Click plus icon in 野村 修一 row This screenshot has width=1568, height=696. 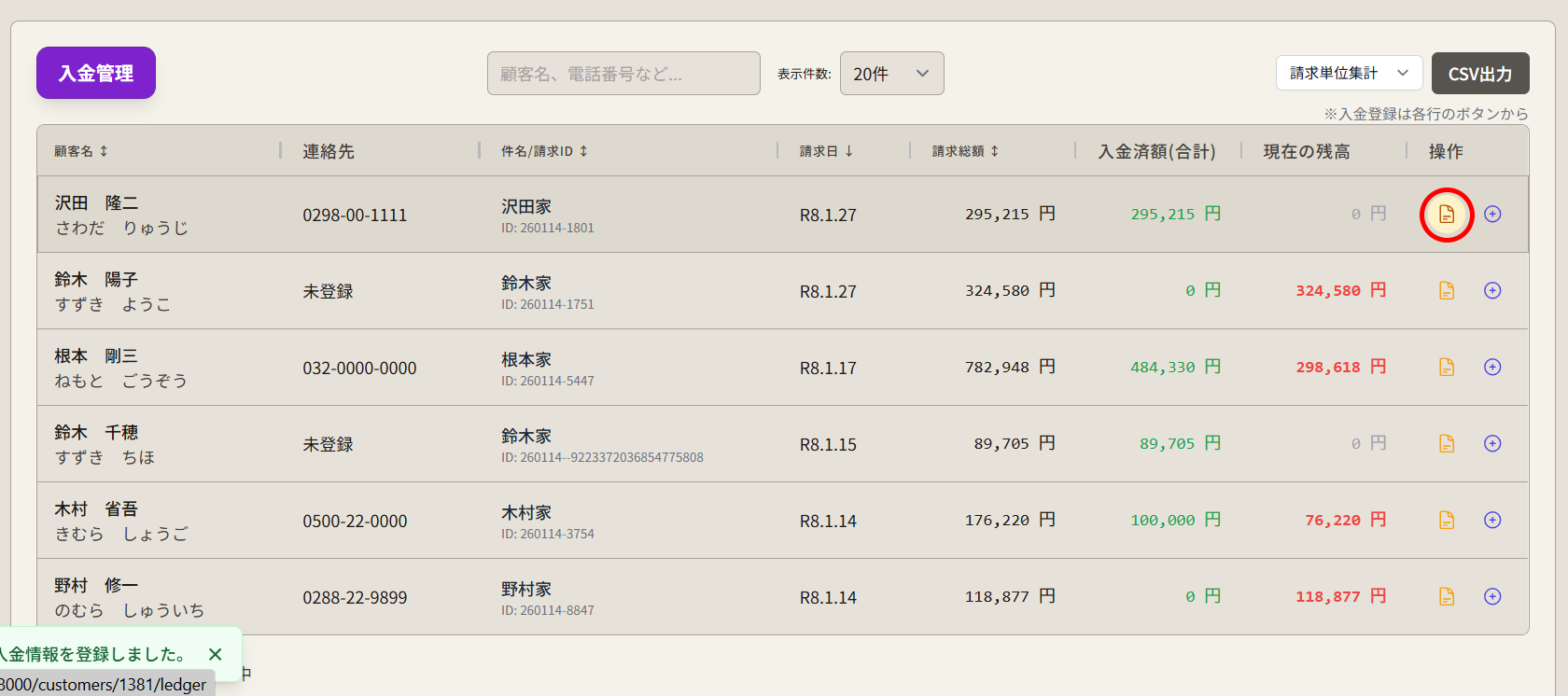(1492, 597)
